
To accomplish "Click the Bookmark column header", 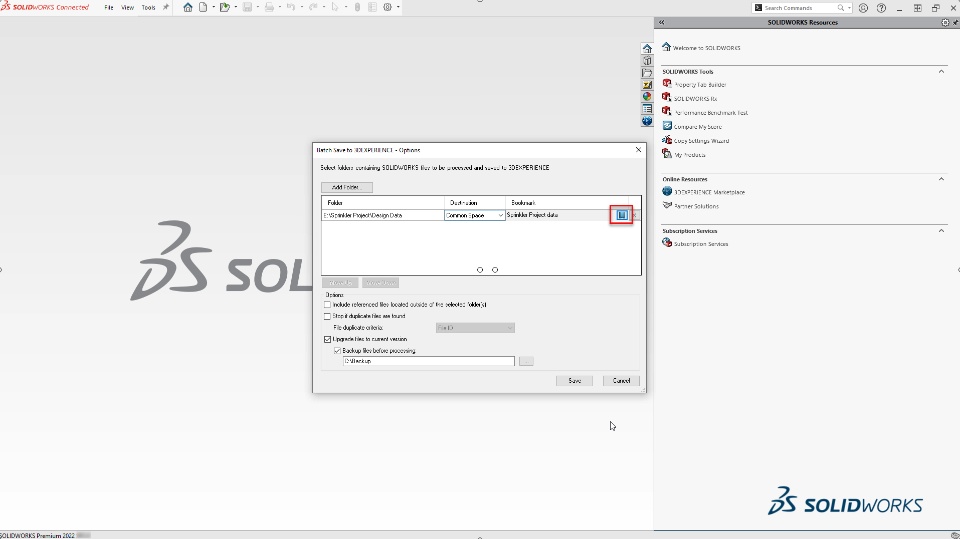I will coord(566,203).
